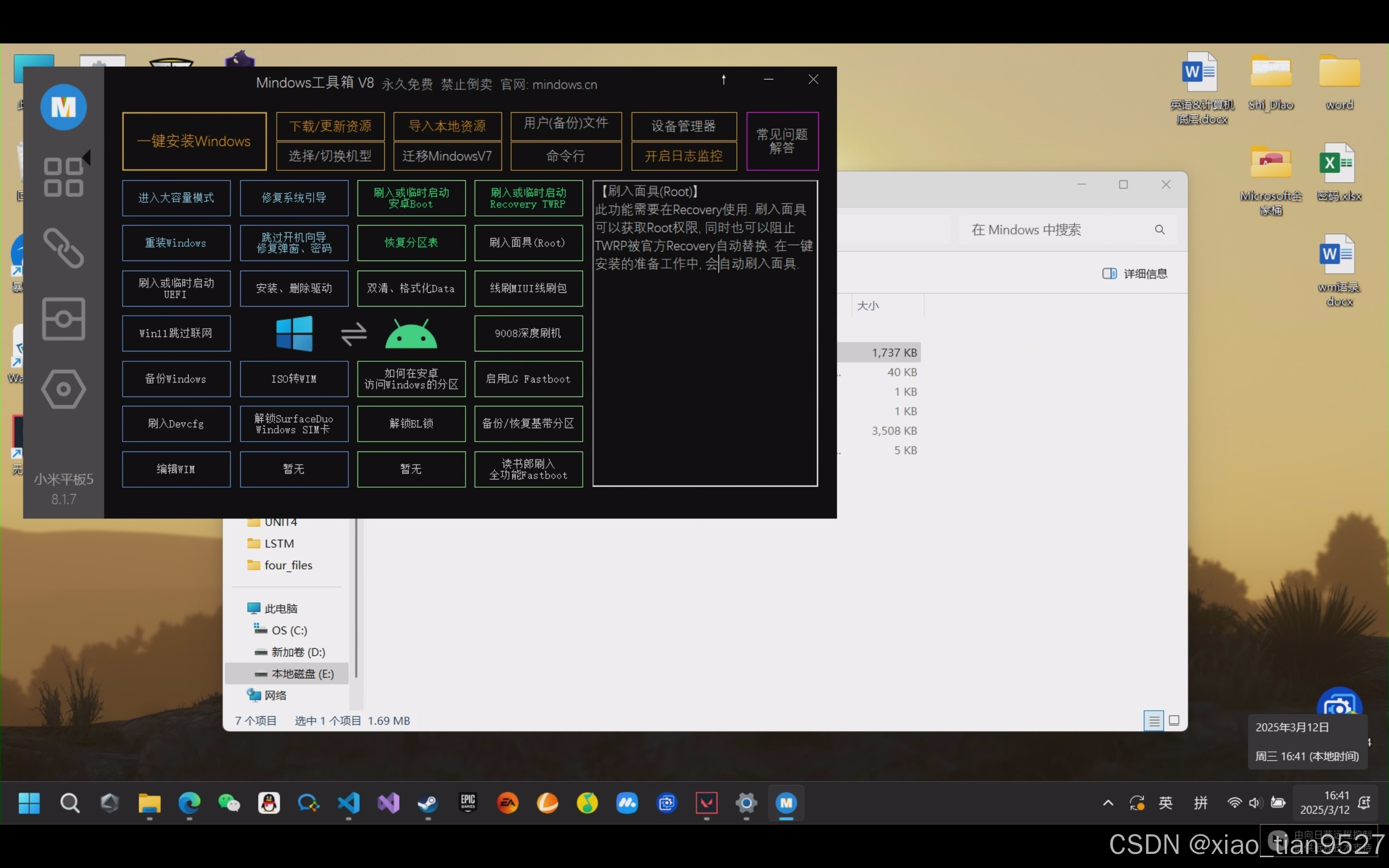Toggle 开启日志监控 log monitoring
Image resolution: width=1389 pixels, height=868 pixels.
[x=683, y=156]
